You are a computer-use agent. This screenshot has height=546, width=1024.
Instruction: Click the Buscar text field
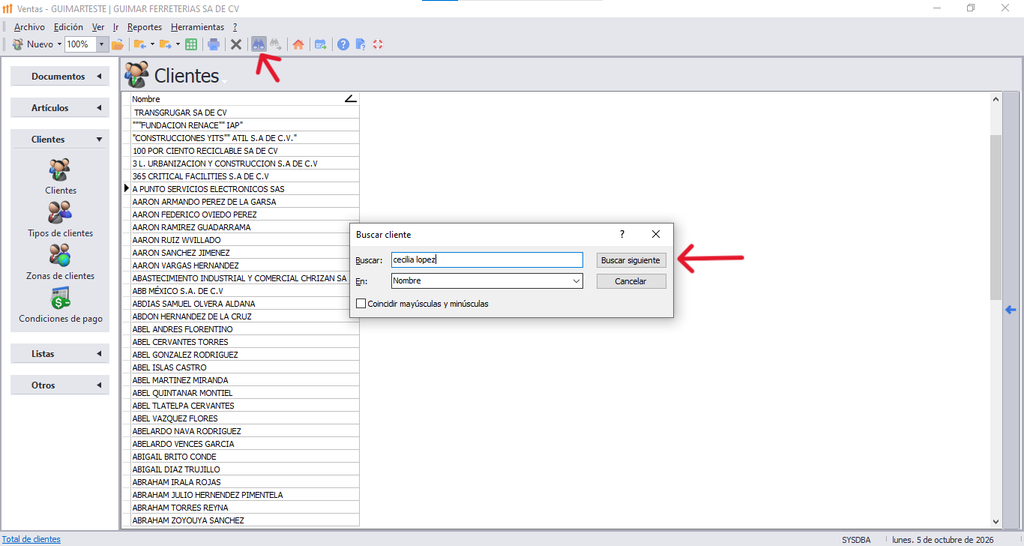(x=487, y=260)
